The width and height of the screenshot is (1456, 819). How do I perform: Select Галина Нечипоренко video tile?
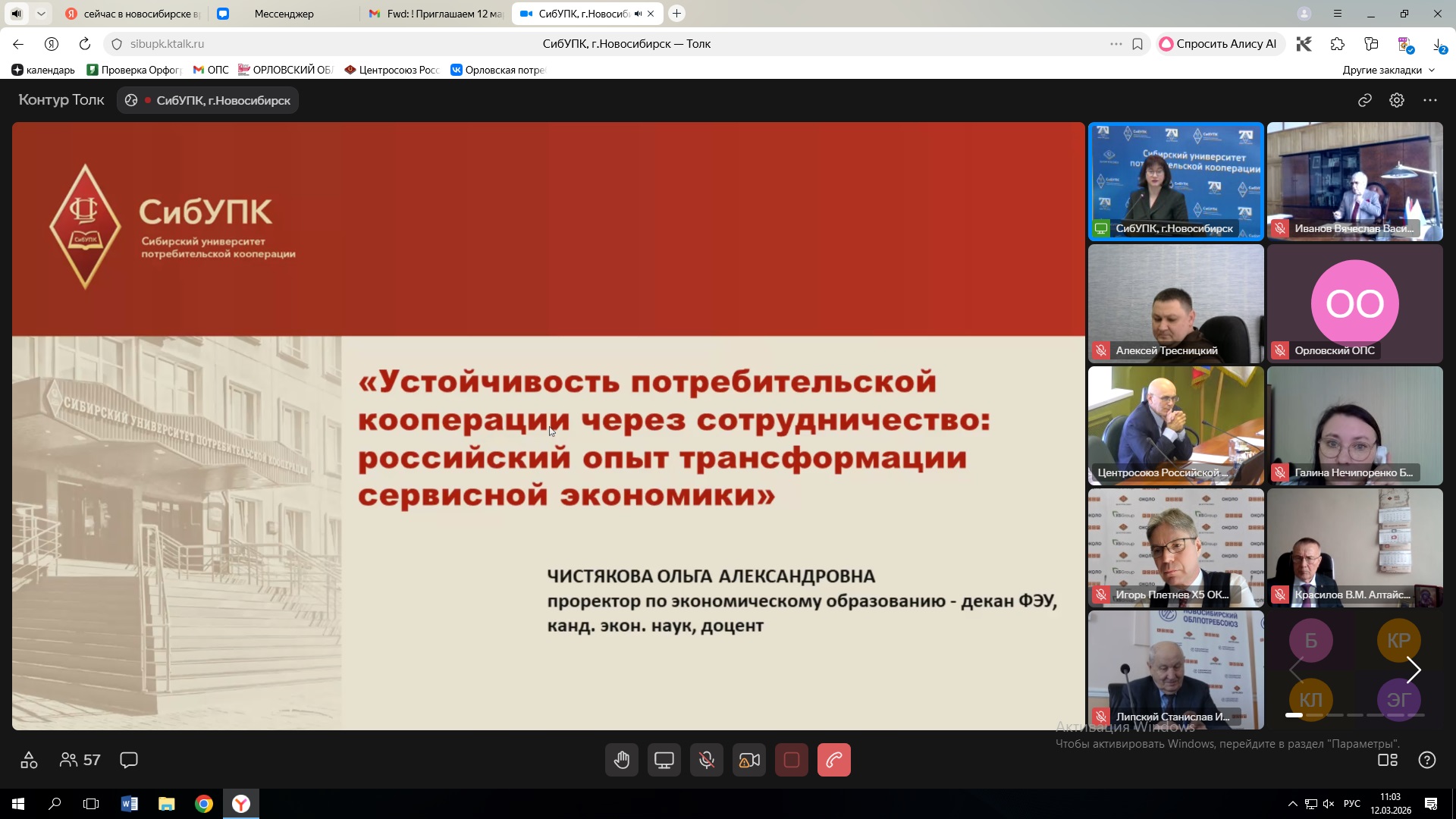[x=1355, y=425]
